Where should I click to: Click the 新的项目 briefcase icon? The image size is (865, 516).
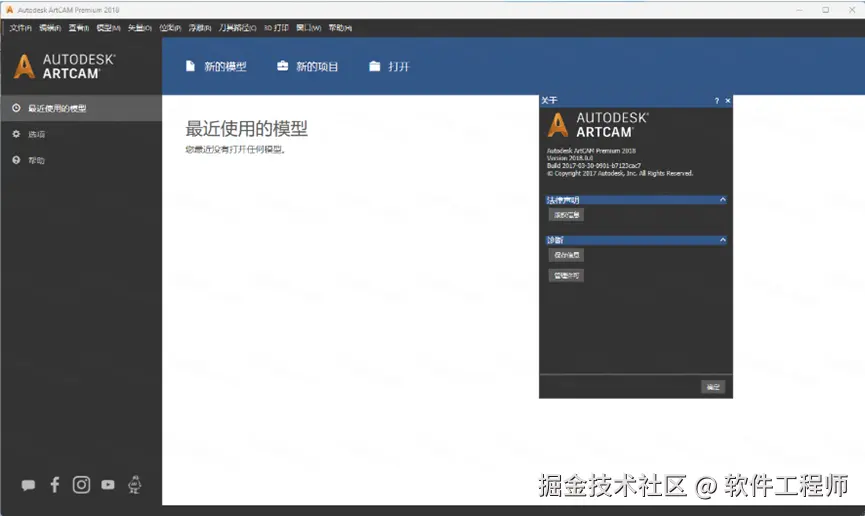(x=282, y=66)
